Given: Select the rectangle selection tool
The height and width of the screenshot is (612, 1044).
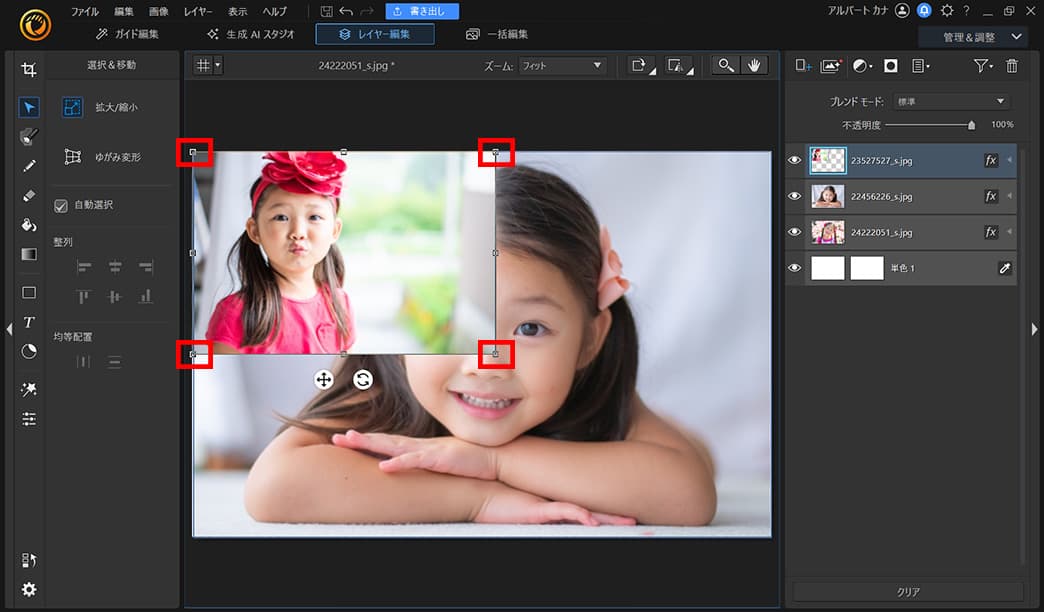Looking at the screenshot, I should point(29,292).
